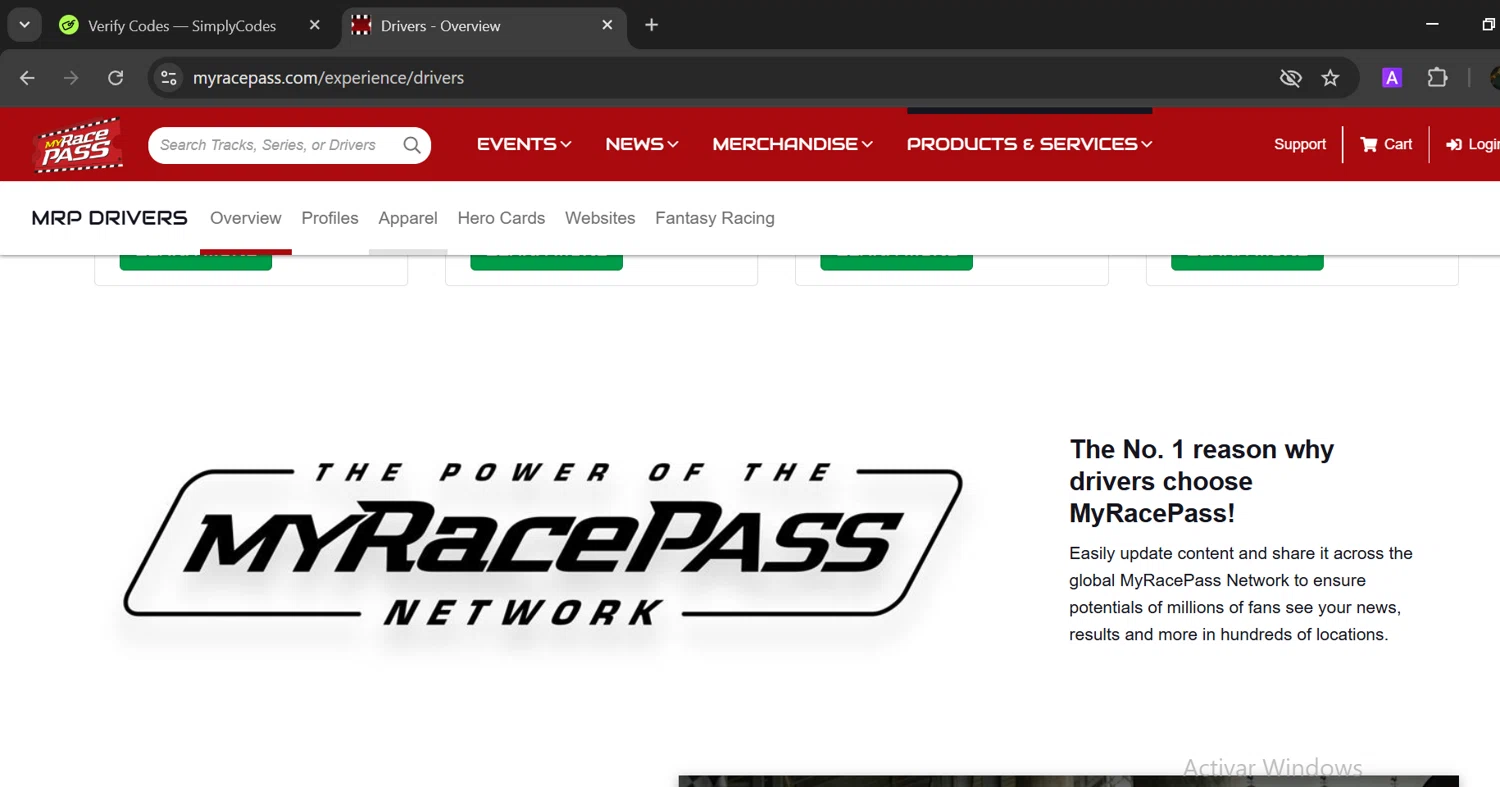This screenshot has height=787, width=1500.
Task: Open the Hero Cards section
Action: [x=501, y=218]
